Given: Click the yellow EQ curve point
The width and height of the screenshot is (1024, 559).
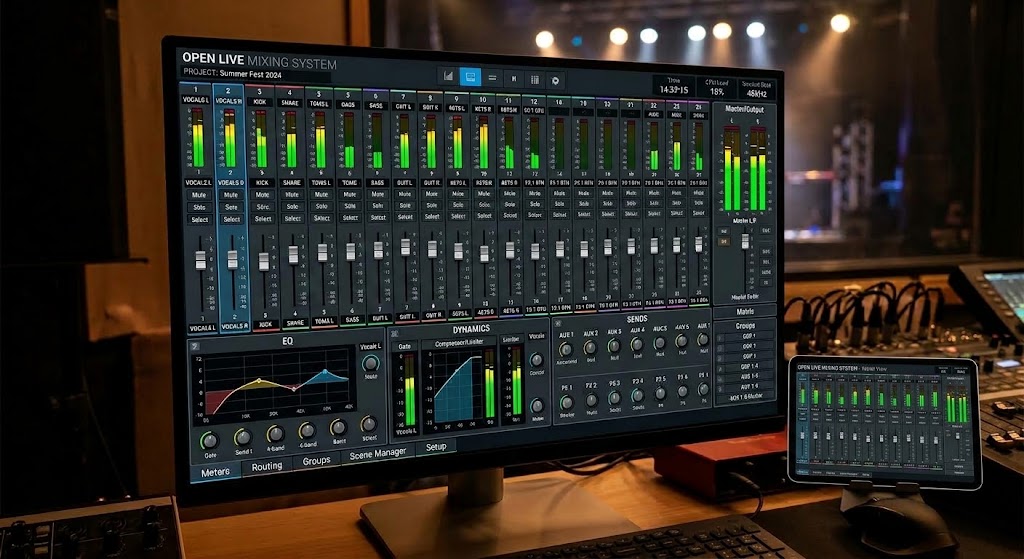Looking at the screenshot, I should click(259, 380).
